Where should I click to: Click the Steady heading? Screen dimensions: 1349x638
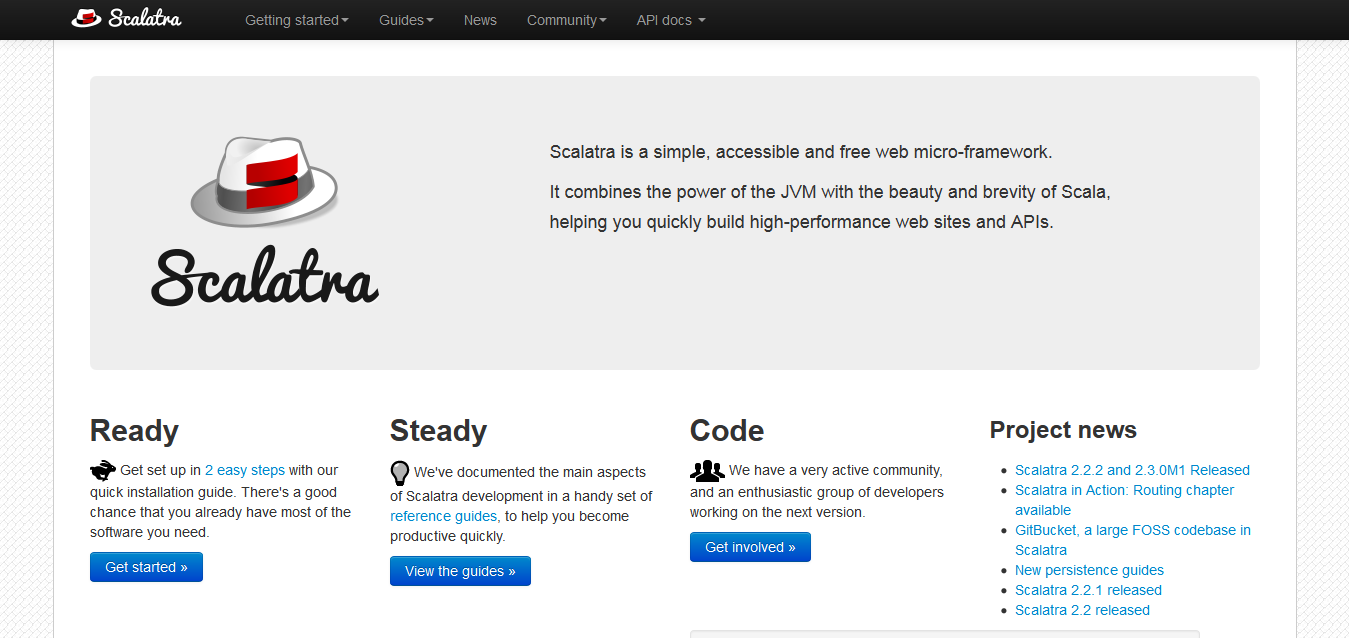pyautogui.click(x=438, y=431)
